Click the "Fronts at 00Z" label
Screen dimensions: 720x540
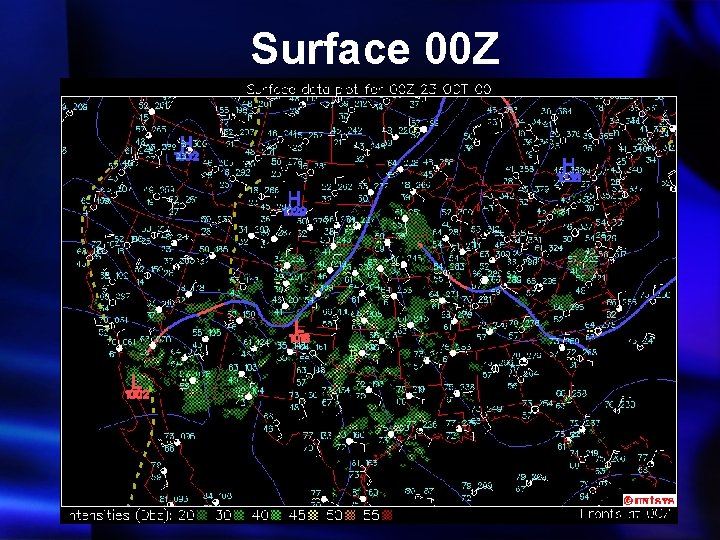point(626,514)
